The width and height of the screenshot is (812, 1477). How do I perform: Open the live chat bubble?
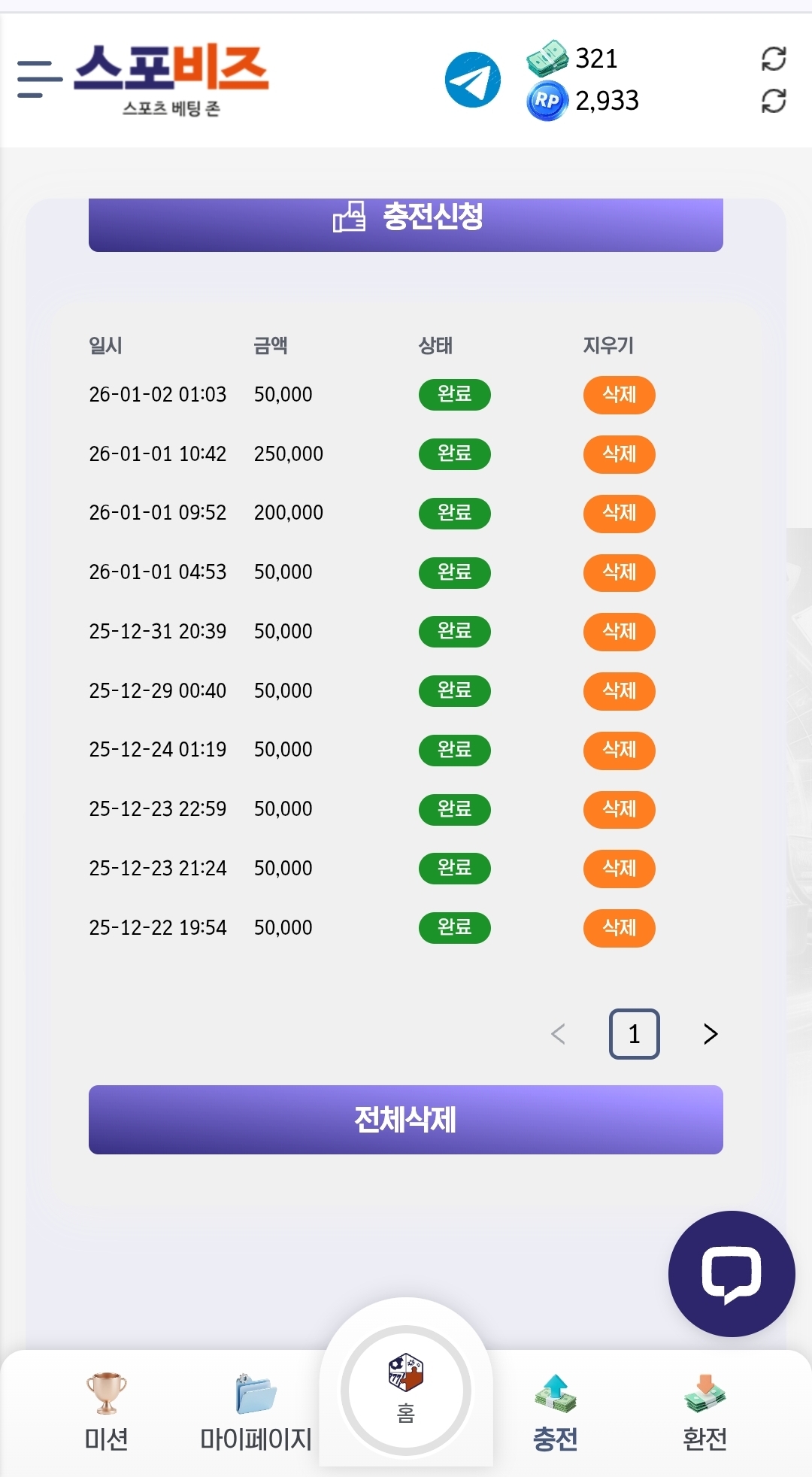(x=731, y=1273)
